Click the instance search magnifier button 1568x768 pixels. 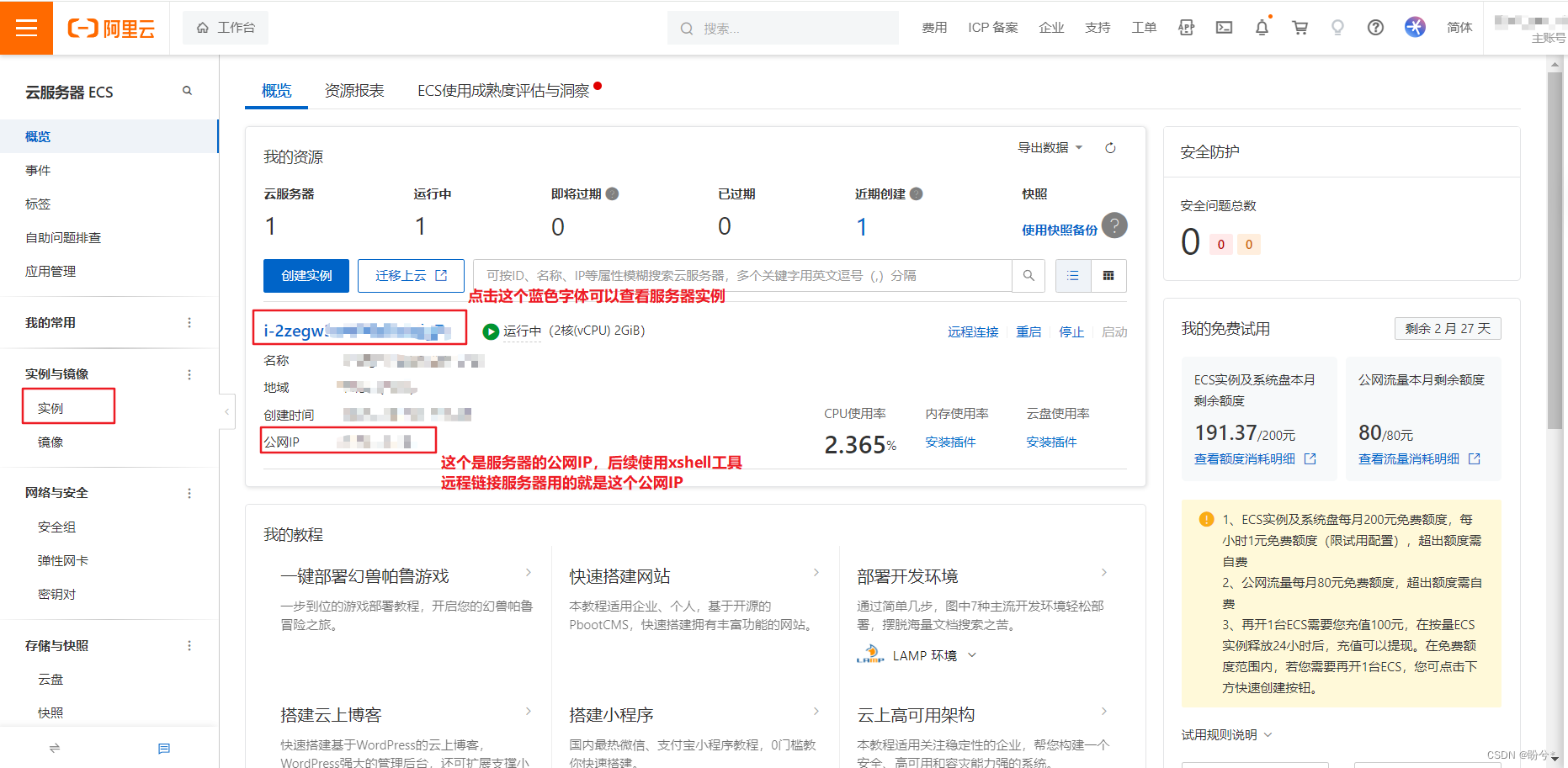(1029, 276)
